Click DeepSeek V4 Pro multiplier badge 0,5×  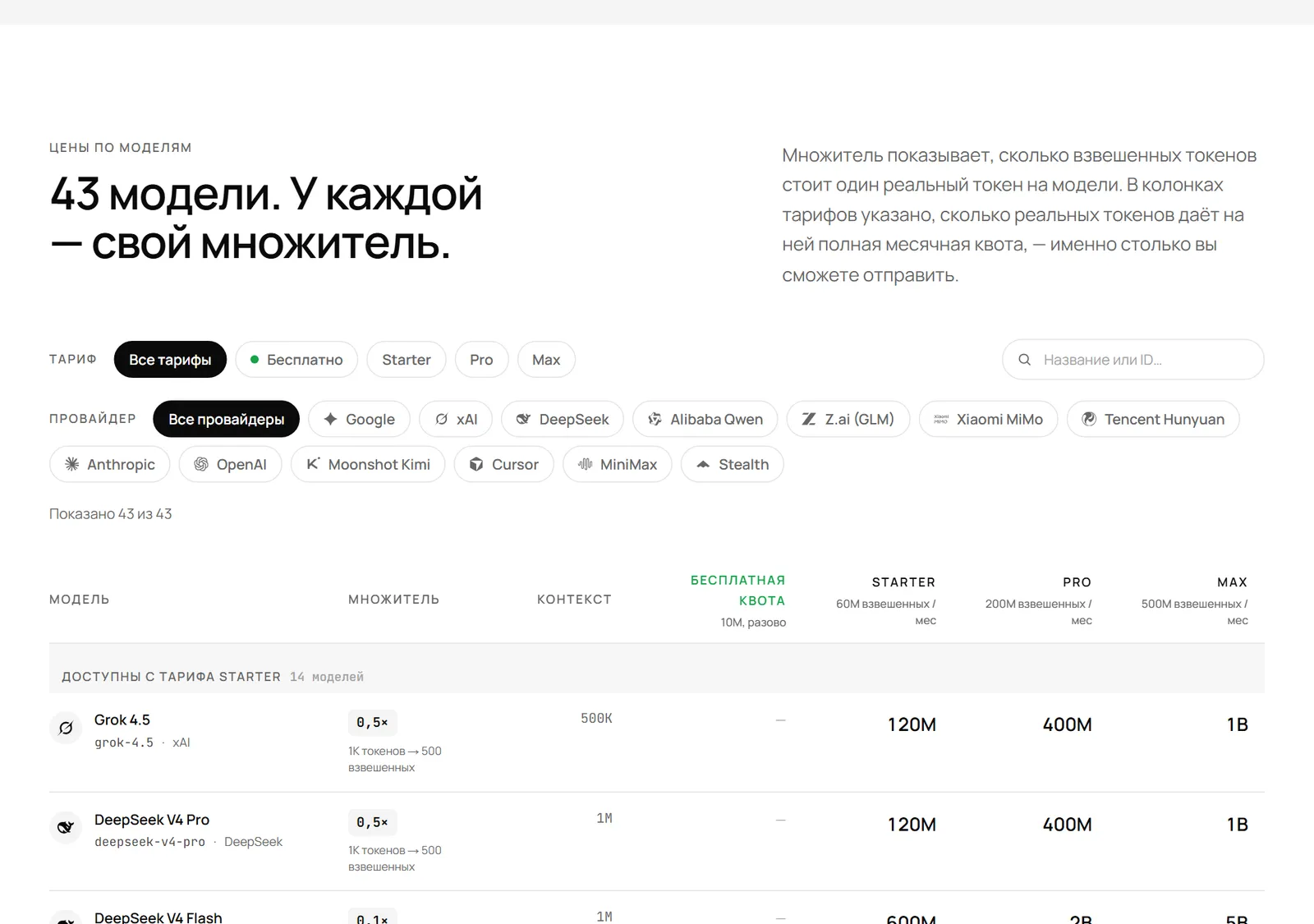372,822
